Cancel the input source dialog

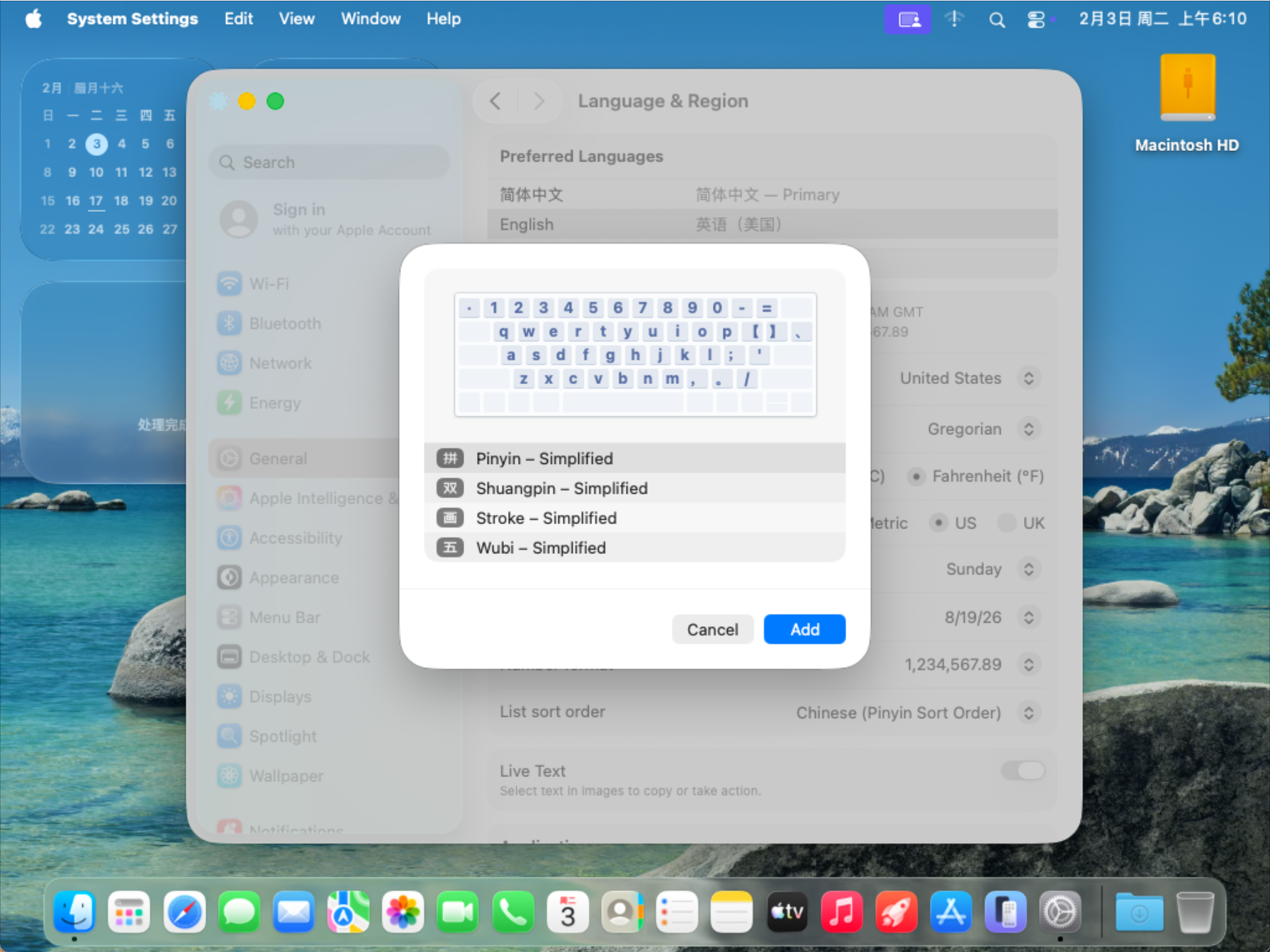tap(712, 629)
